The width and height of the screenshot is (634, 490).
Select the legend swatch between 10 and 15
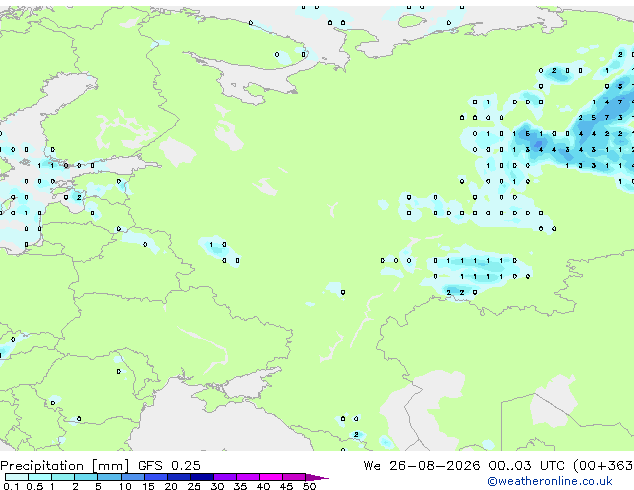pos(133,477)
